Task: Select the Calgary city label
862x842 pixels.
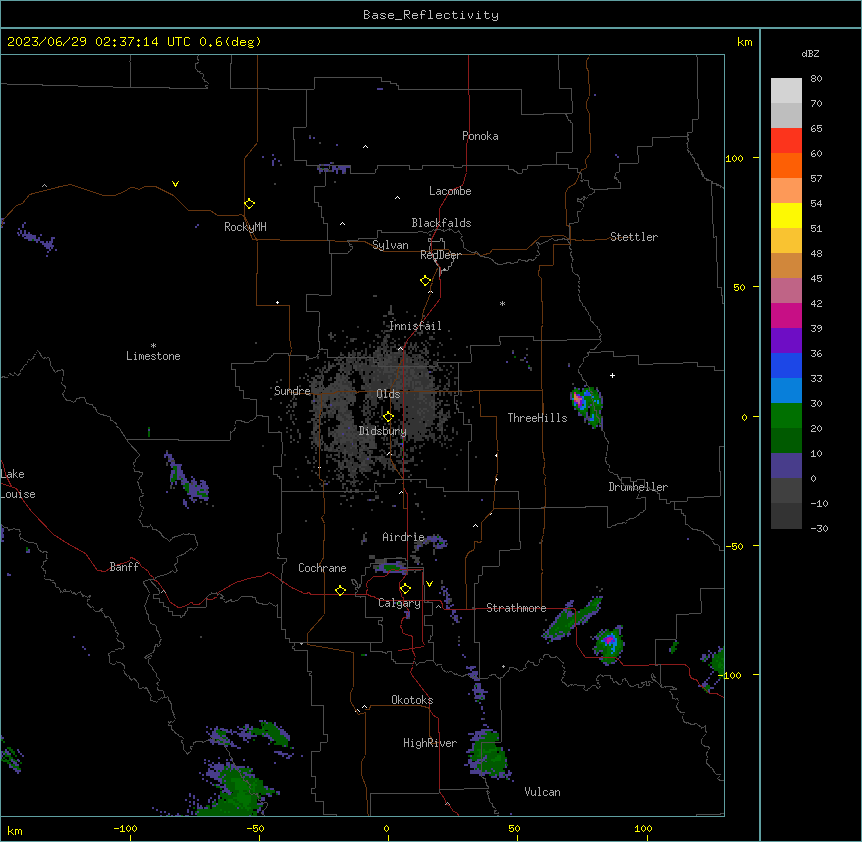Action: pos(399,603)
